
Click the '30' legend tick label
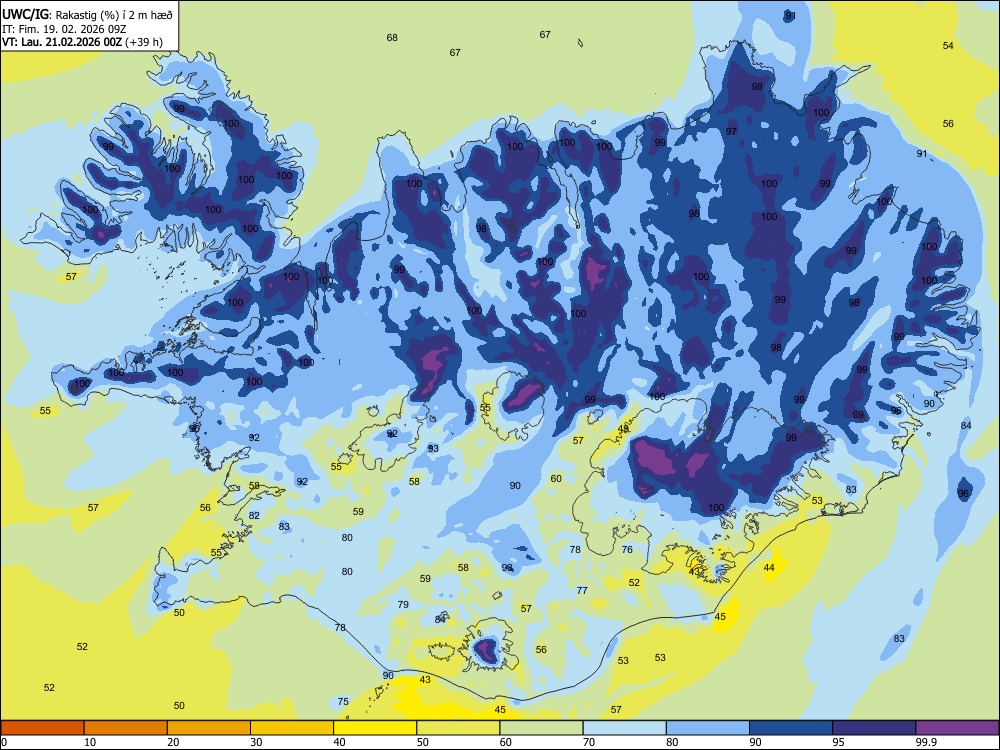[x=256, y=742]
